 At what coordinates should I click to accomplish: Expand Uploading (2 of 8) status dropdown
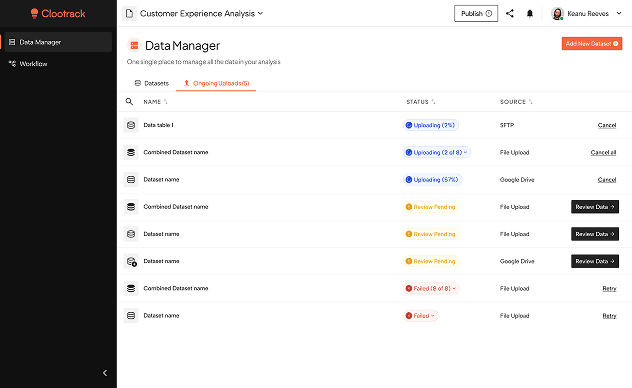pos(437,152)
